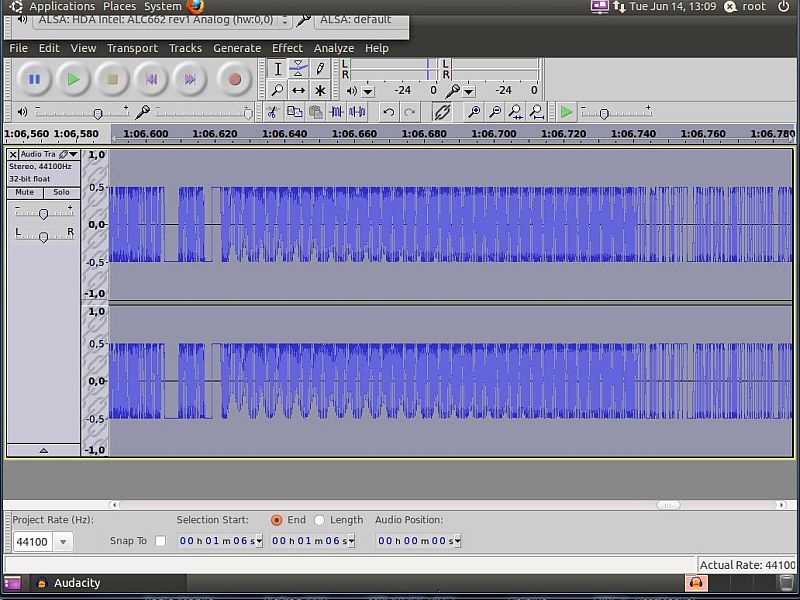Open the Transport menu
The image size is (800, 600).
tap(132, 48)
